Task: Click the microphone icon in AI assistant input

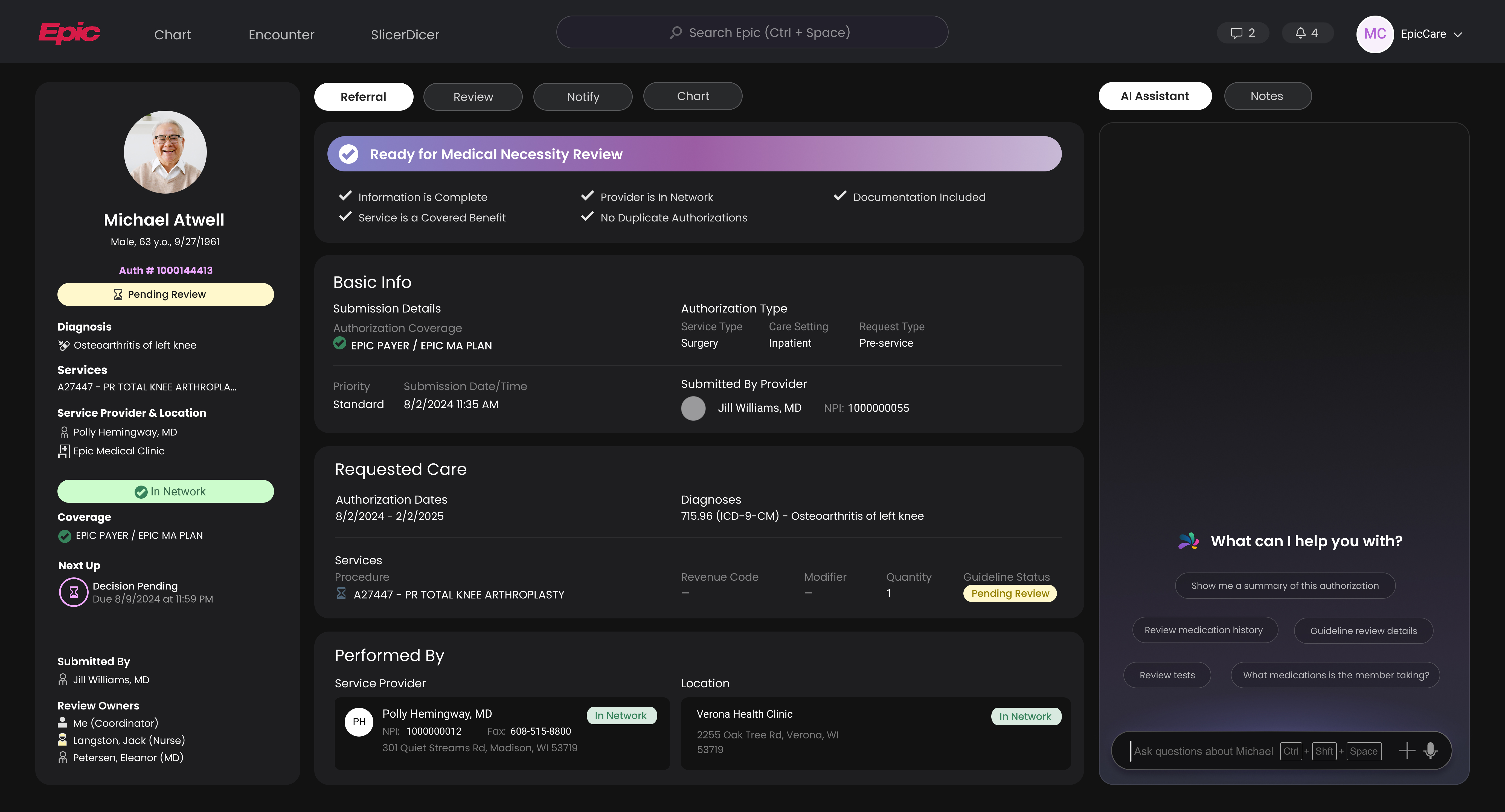Action: point(1430,751)
